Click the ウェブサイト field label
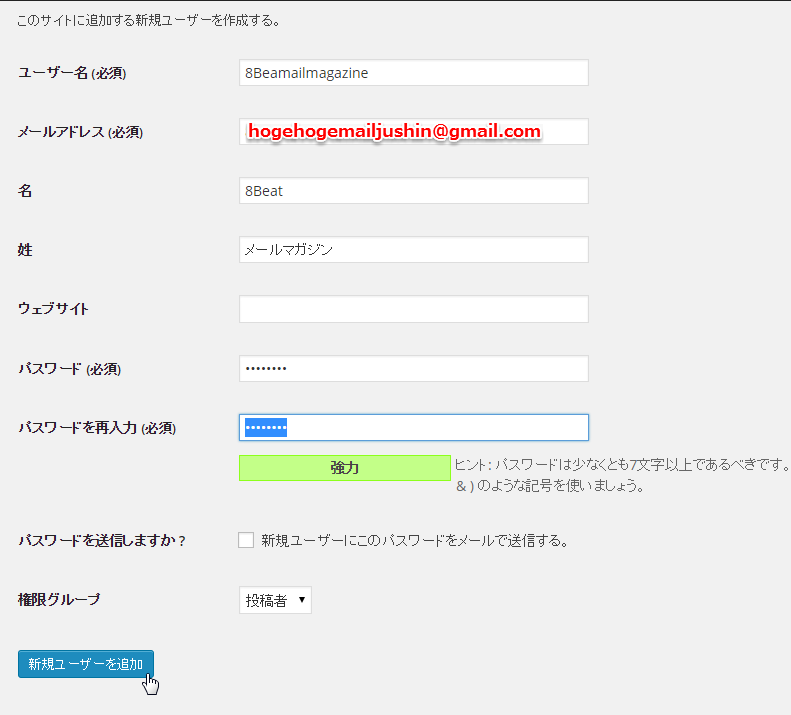 (x=53, y=309)
